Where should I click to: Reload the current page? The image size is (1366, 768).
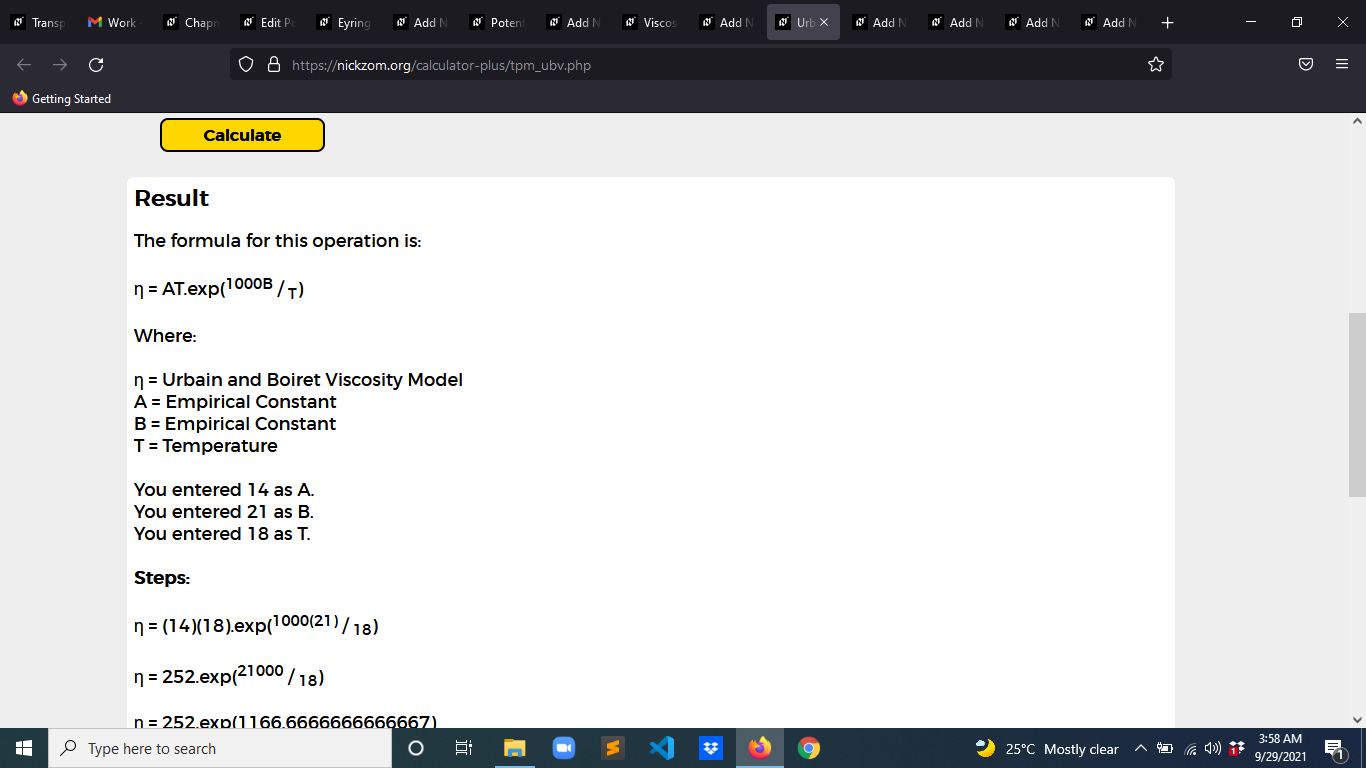(96, 65)
